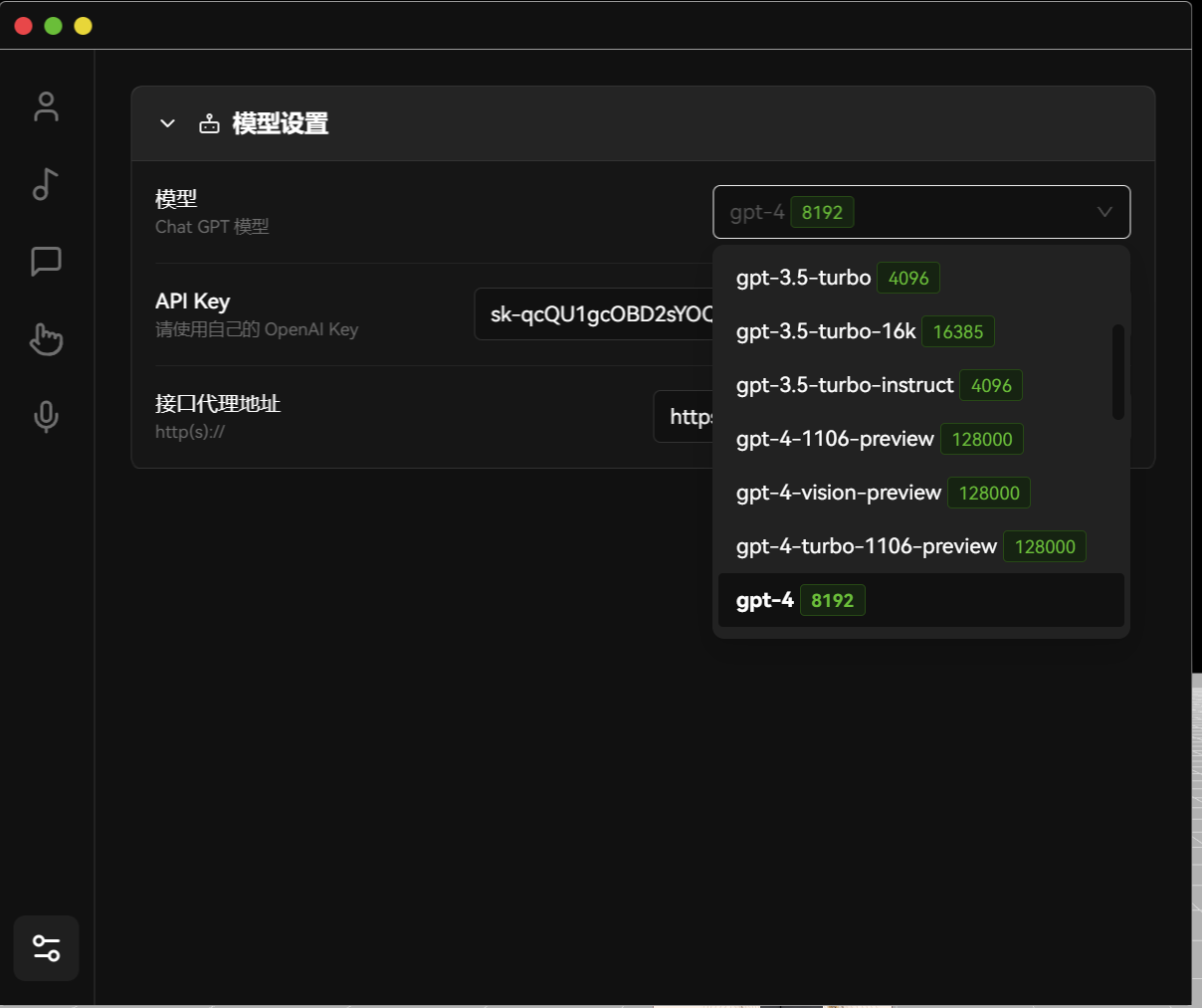Choose gpt-3.5-turbo-instruct model

click(x=921, y=385)
